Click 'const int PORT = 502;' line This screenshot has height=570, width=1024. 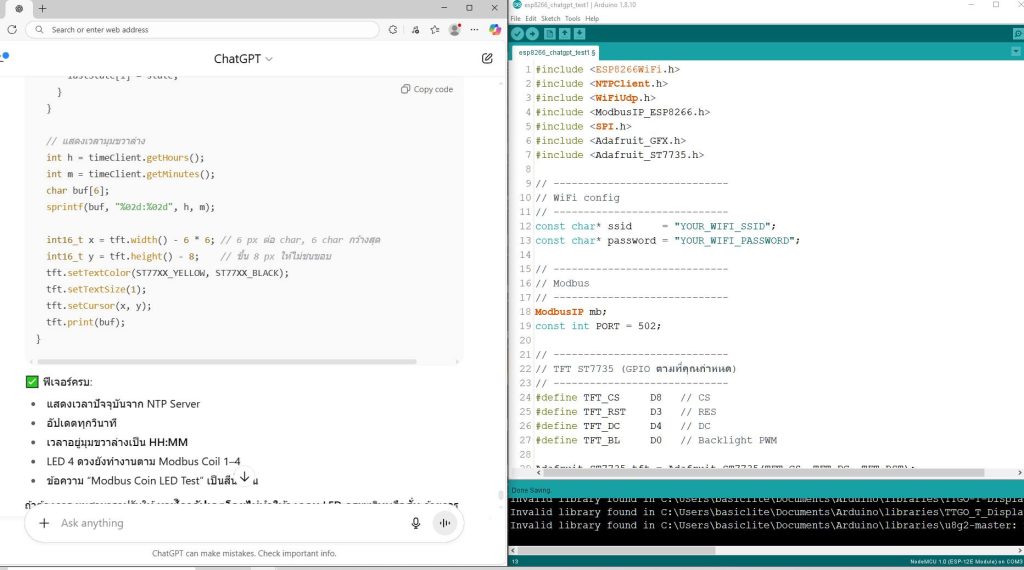point(598,326)
